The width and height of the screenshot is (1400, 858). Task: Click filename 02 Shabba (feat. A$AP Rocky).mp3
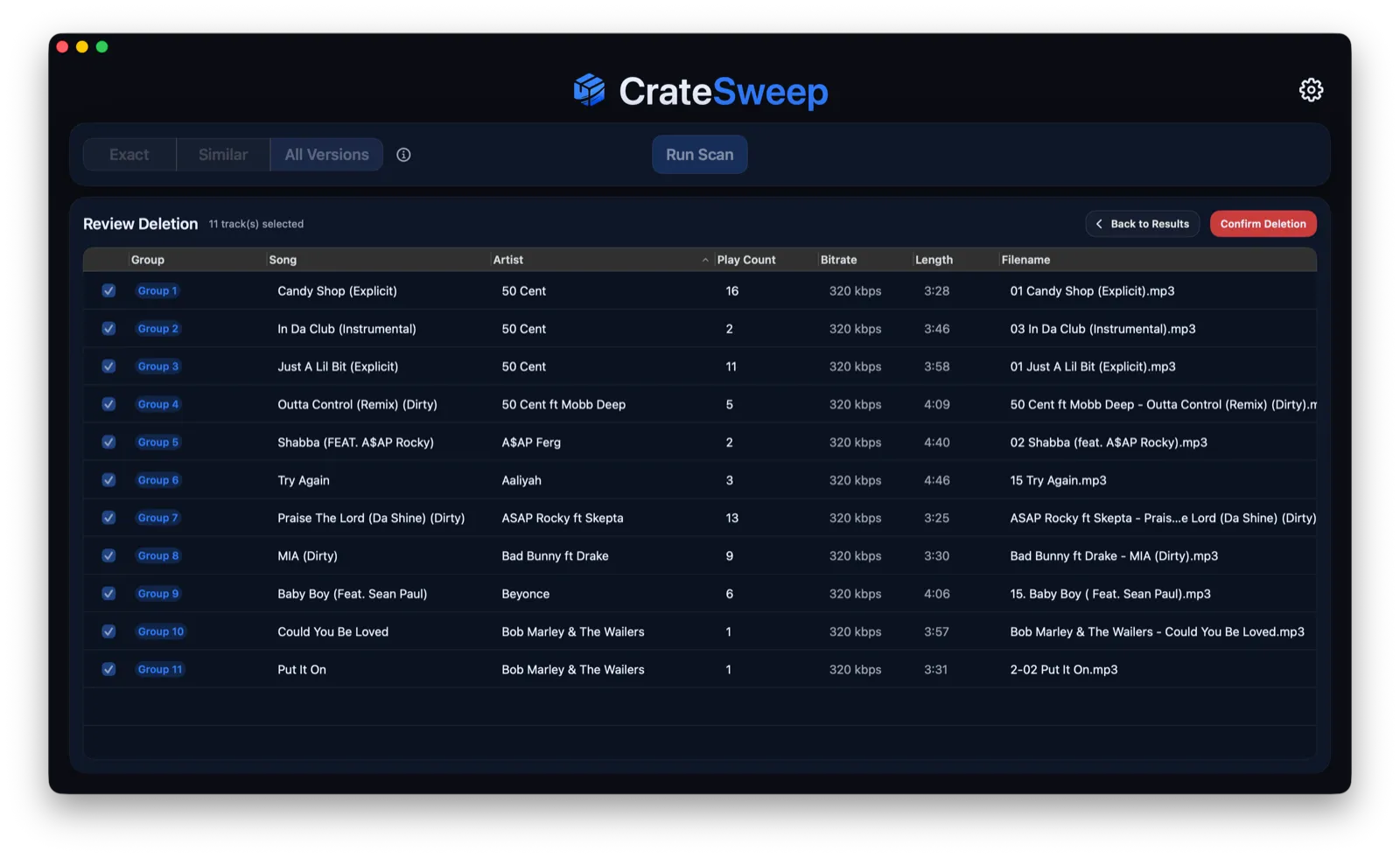(x=1109, y=443)
